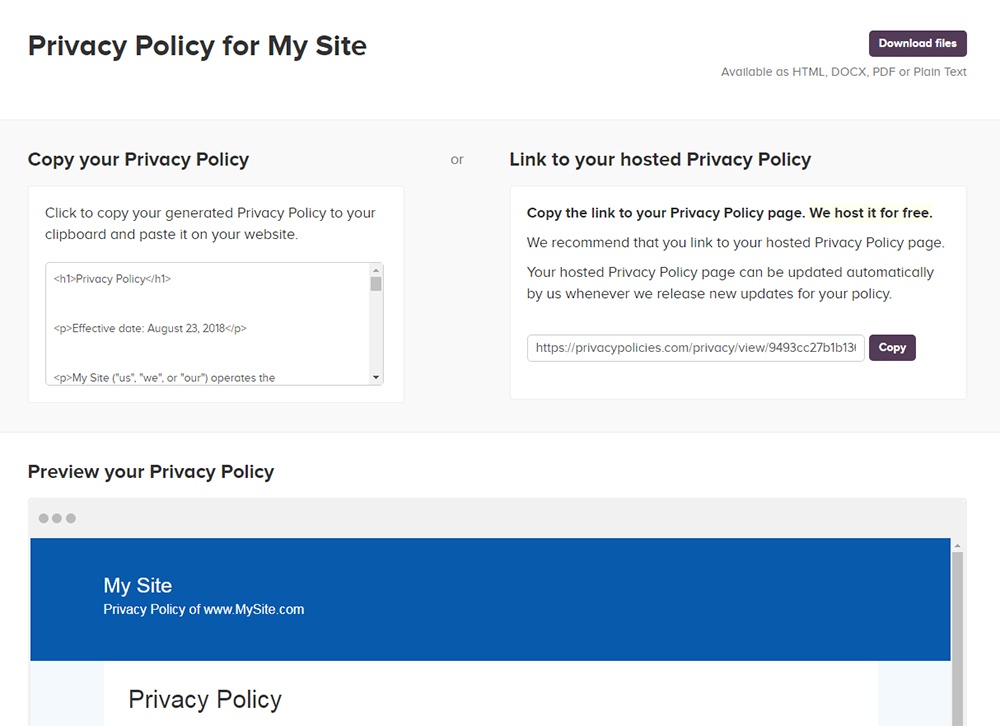
Task: Click the scroll-down arrow on the HTML code box
Action: (x=378, y=377)
